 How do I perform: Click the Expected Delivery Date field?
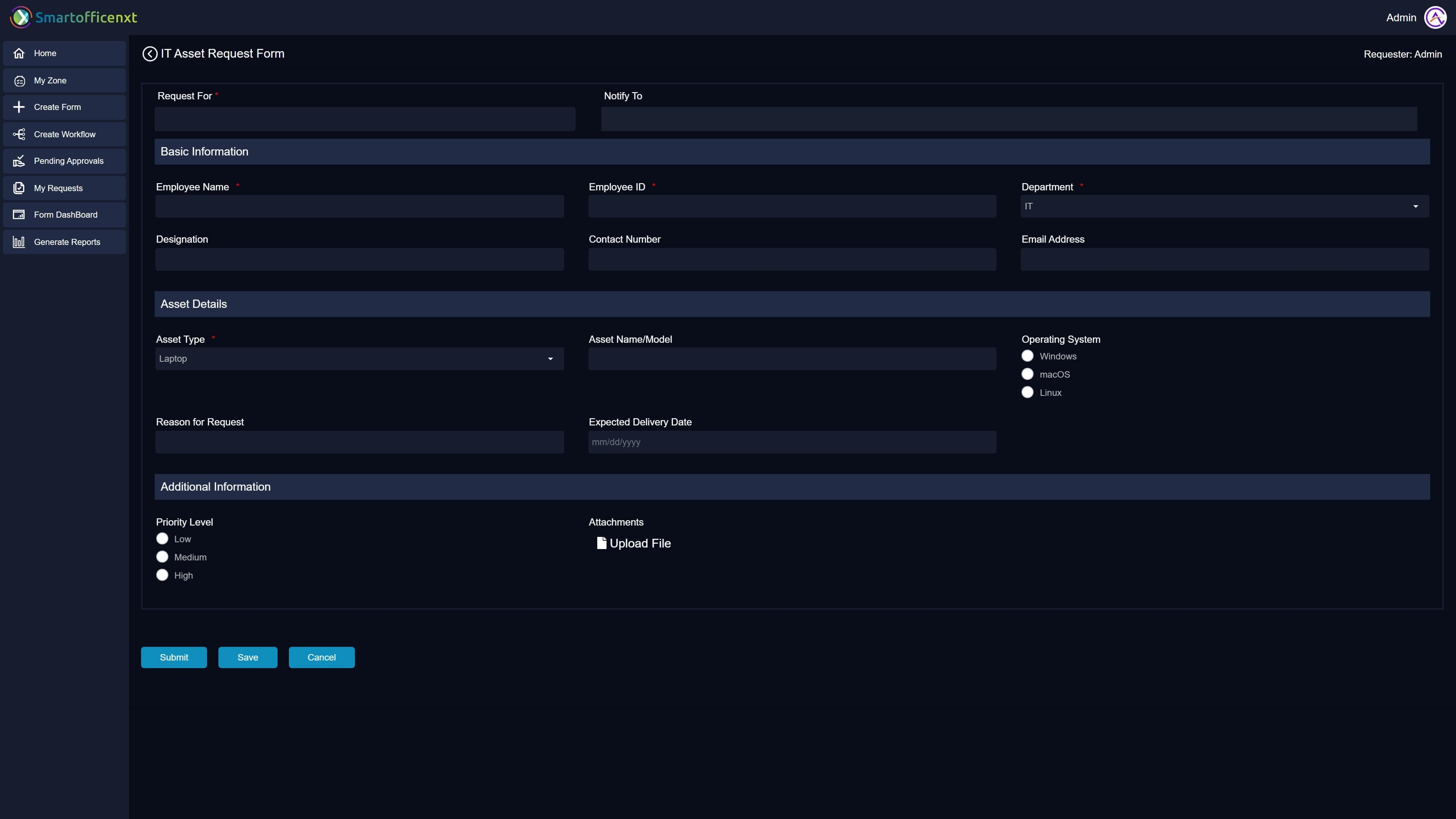(791, 442)
